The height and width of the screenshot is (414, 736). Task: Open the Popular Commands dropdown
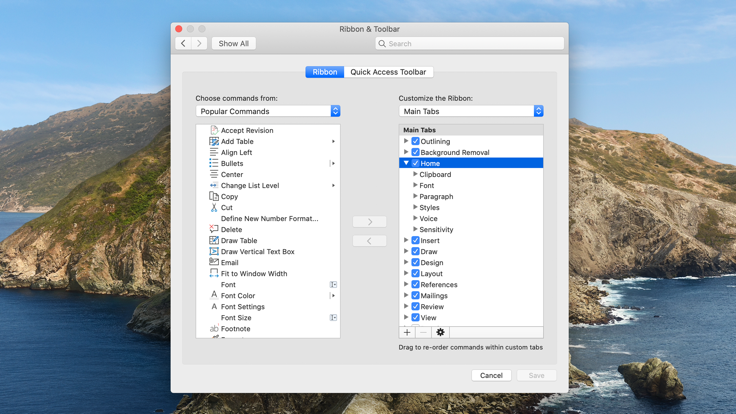(268, 111)
